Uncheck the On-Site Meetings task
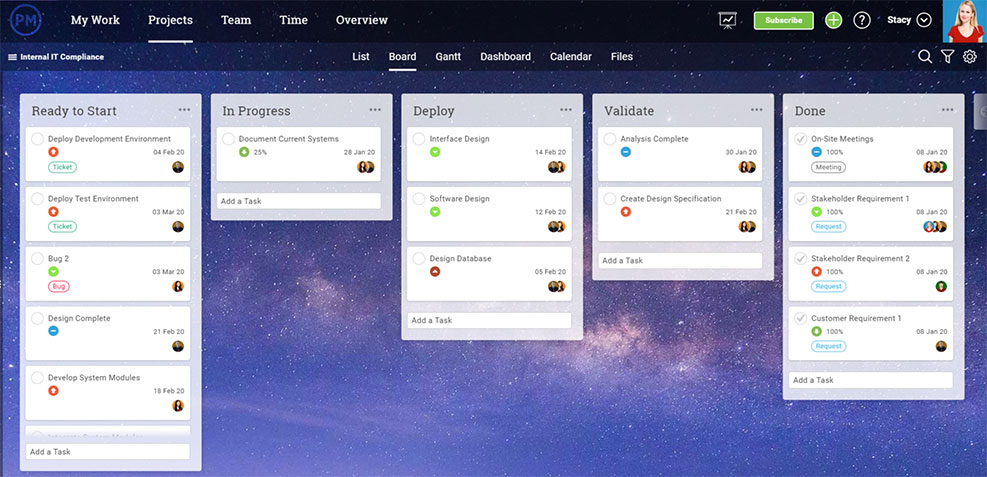The height and width of the screenshot is (477, 987). click(x=800, y=139)
